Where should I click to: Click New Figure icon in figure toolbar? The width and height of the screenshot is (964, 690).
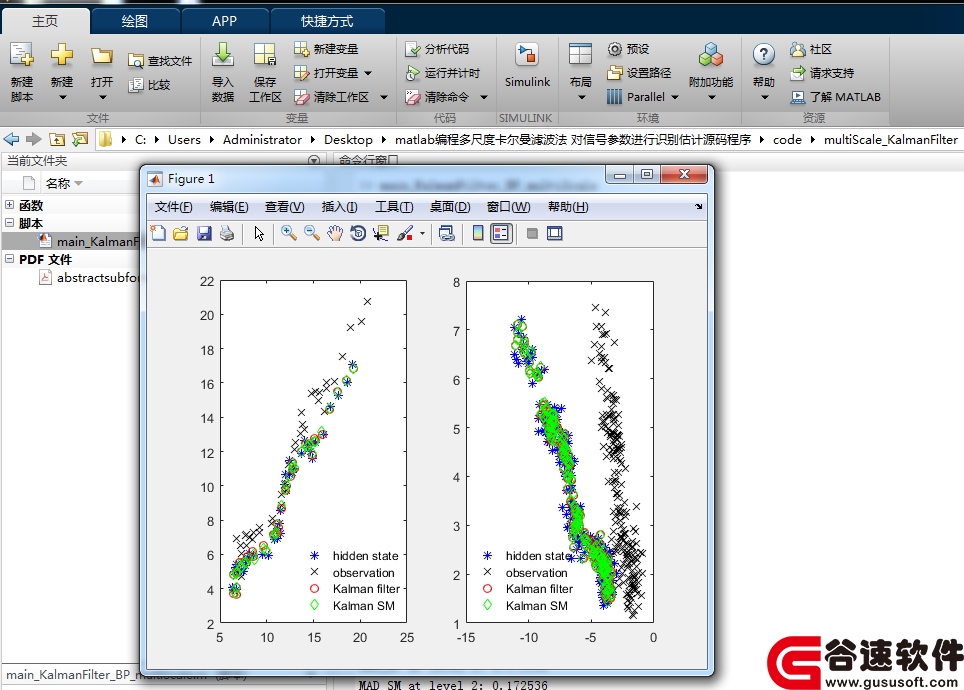[x=158, y=233]
